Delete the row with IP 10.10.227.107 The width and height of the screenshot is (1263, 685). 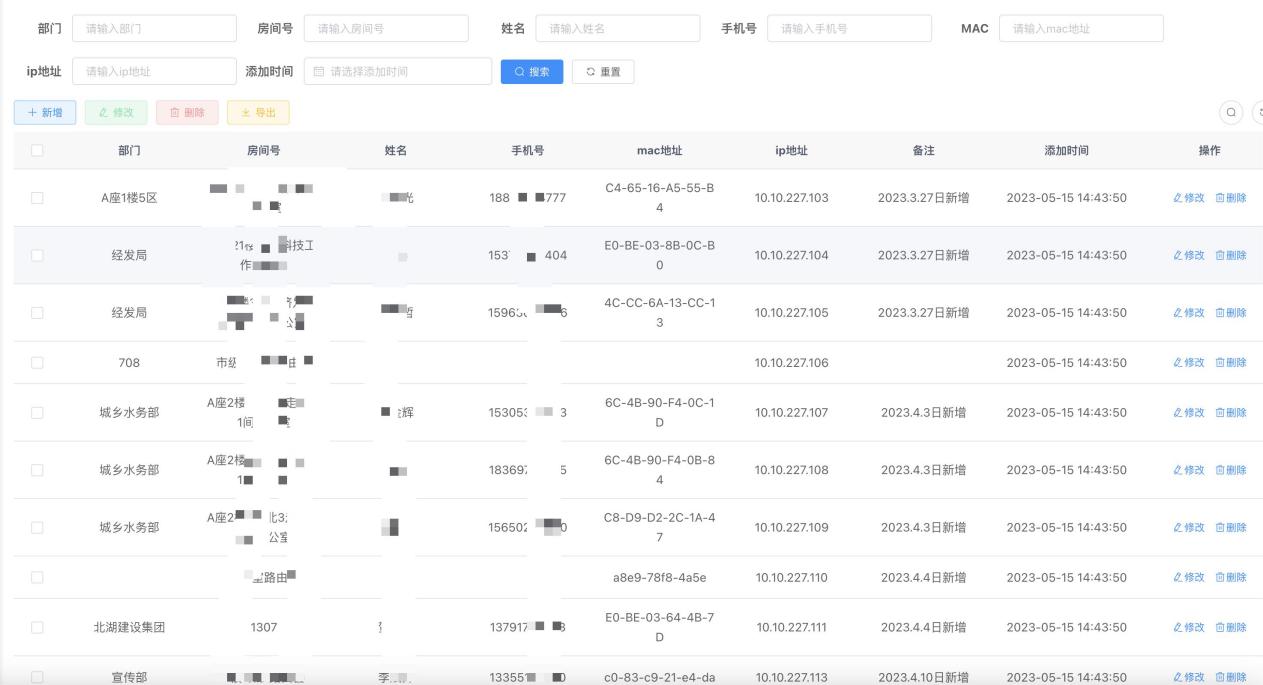pyautogui.click(x=1231, y=413)
